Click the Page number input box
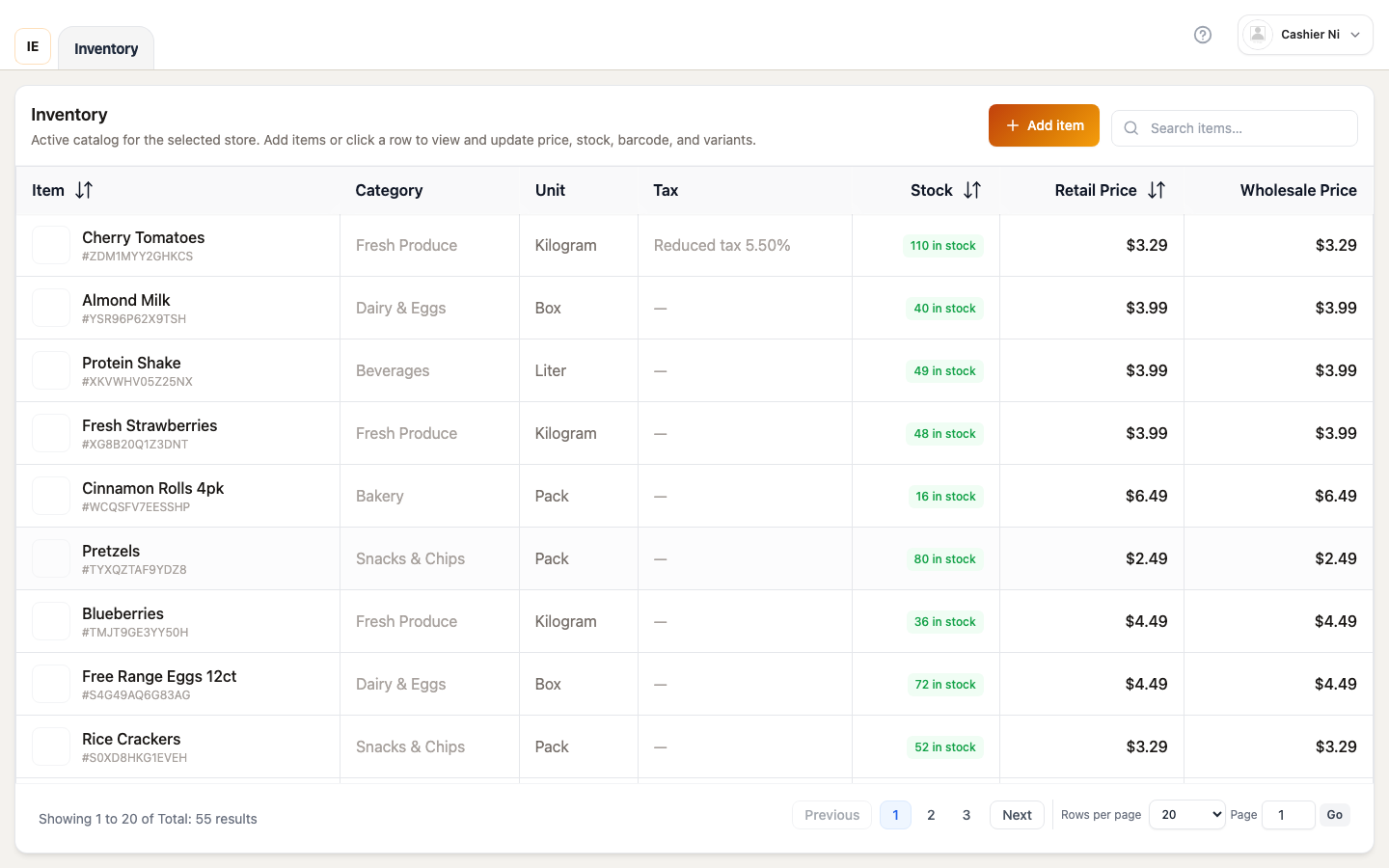The height and width of the screenshot is (868, 1389). click(x=1289, y=815)
